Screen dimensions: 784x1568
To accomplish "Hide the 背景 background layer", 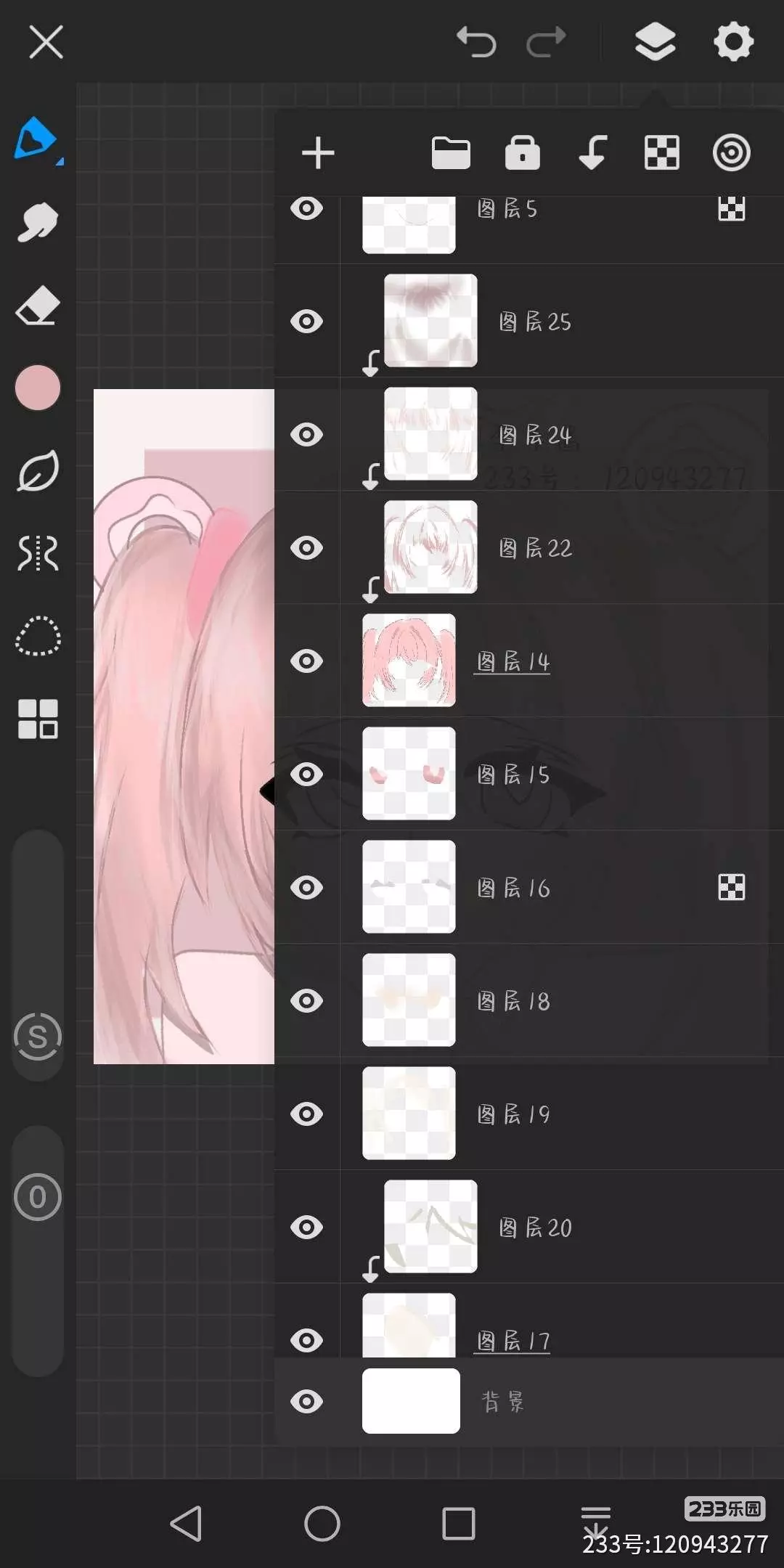I will pos(307,1401).
